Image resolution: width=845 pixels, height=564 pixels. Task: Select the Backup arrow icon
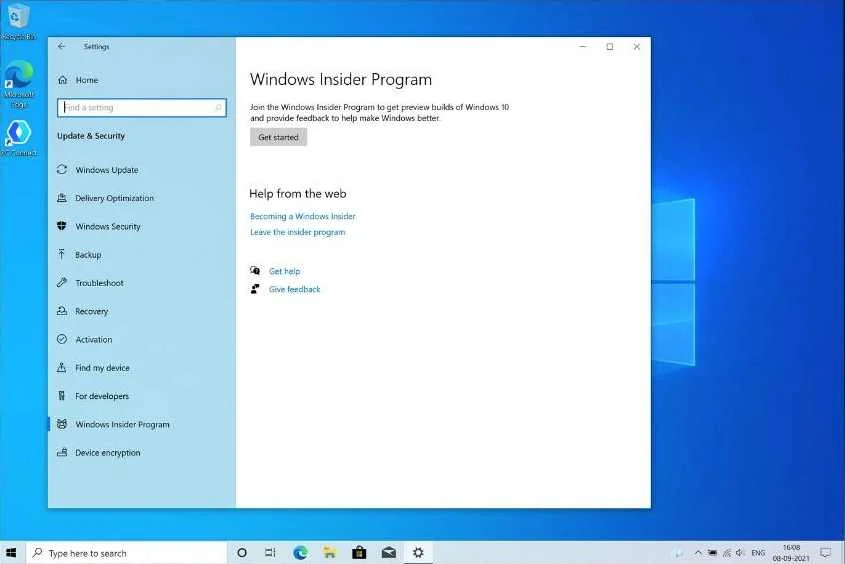[x=62, y=254]
